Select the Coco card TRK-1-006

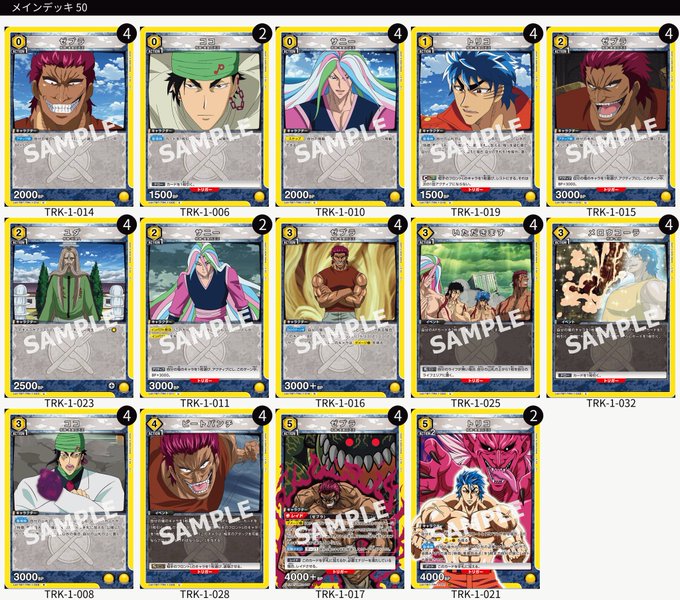coord(205,117)
